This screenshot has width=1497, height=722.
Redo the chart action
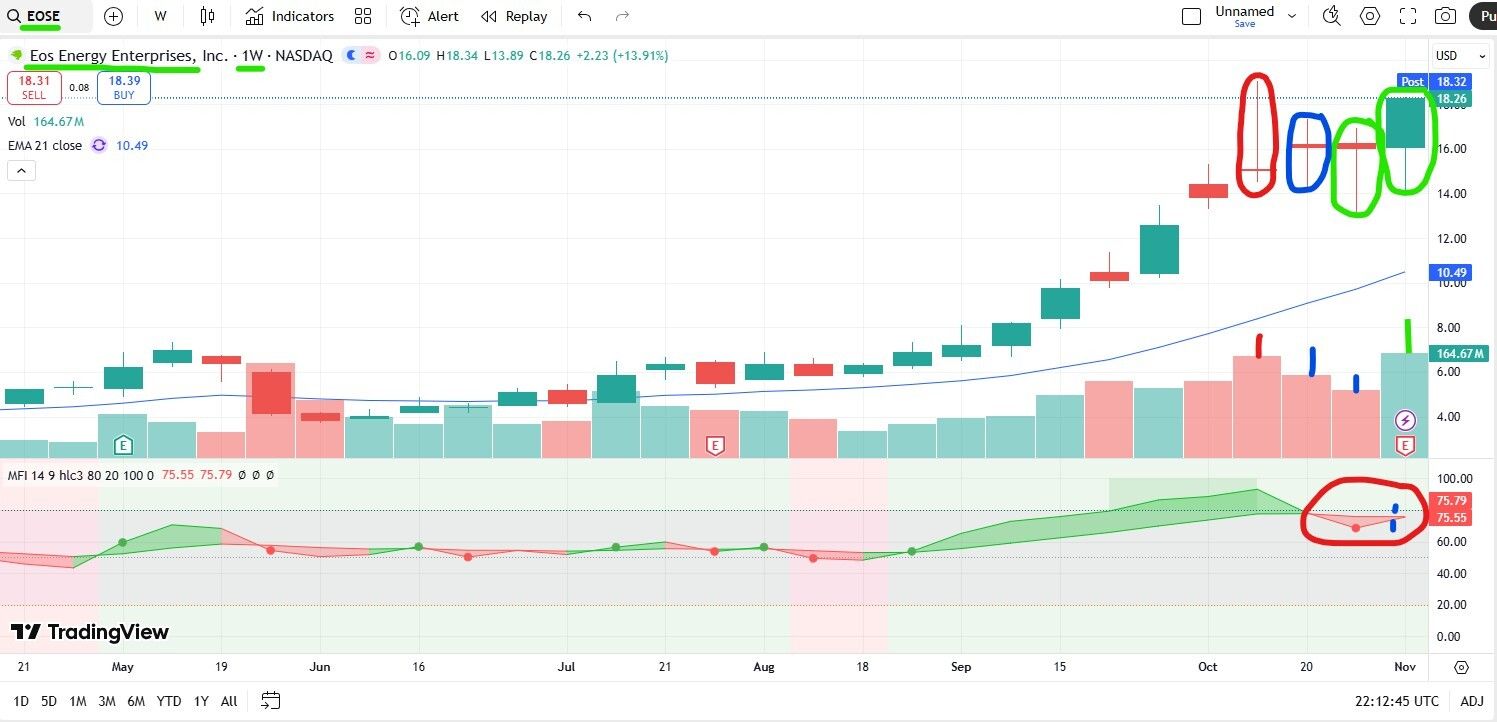tap(622, 16)
